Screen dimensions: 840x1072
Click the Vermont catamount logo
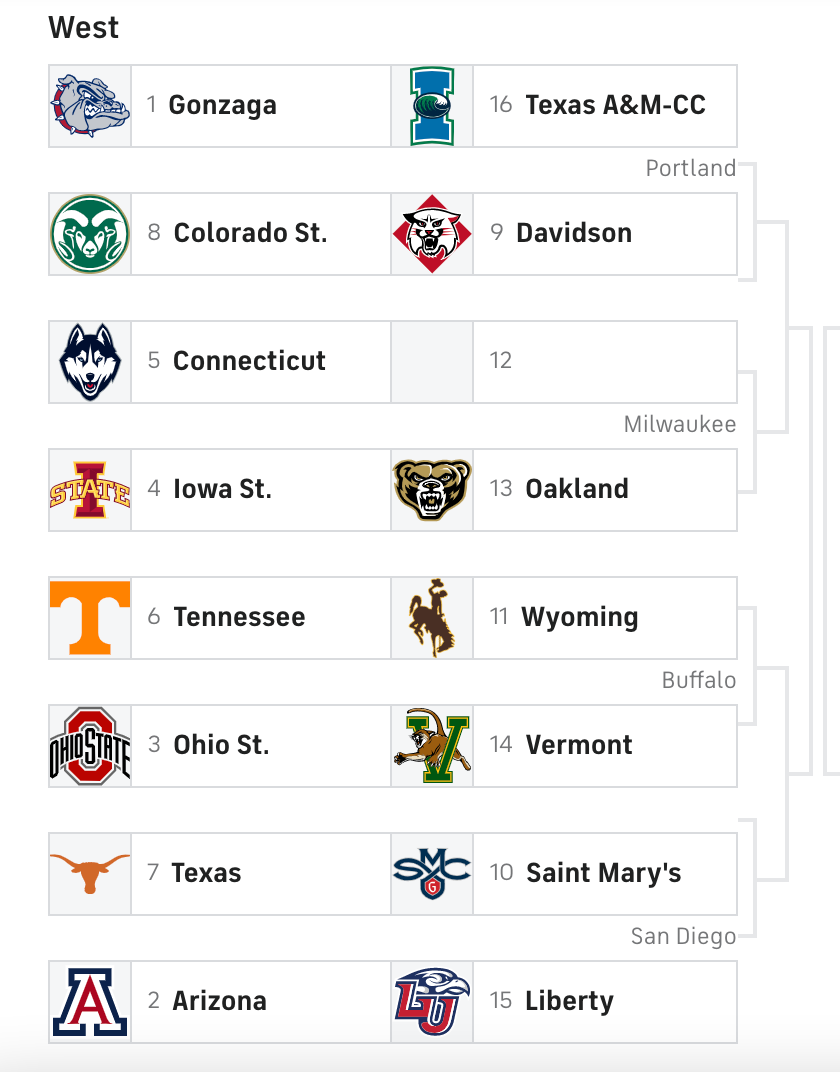432,746
